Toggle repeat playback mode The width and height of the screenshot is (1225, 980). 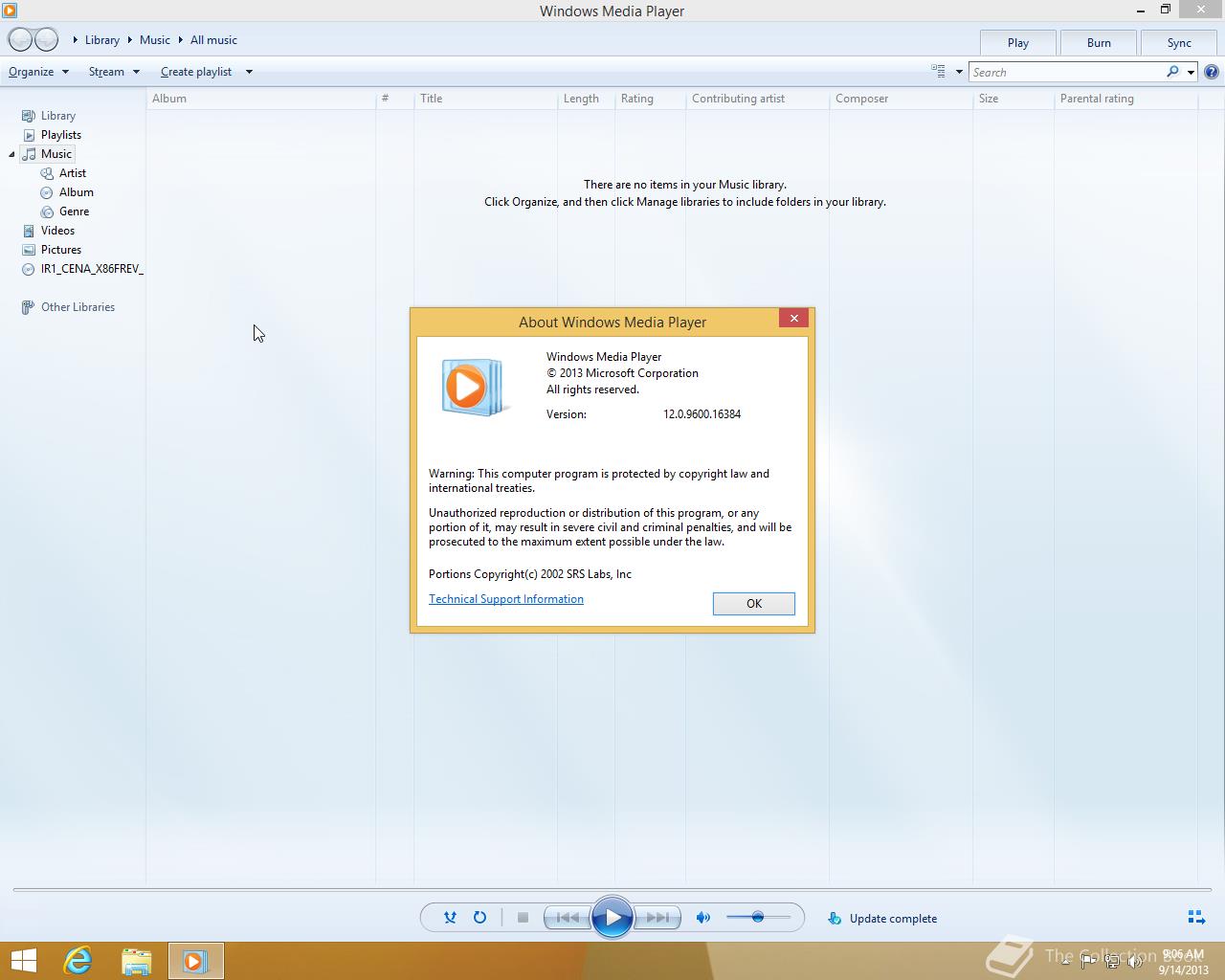pos(479,918)
